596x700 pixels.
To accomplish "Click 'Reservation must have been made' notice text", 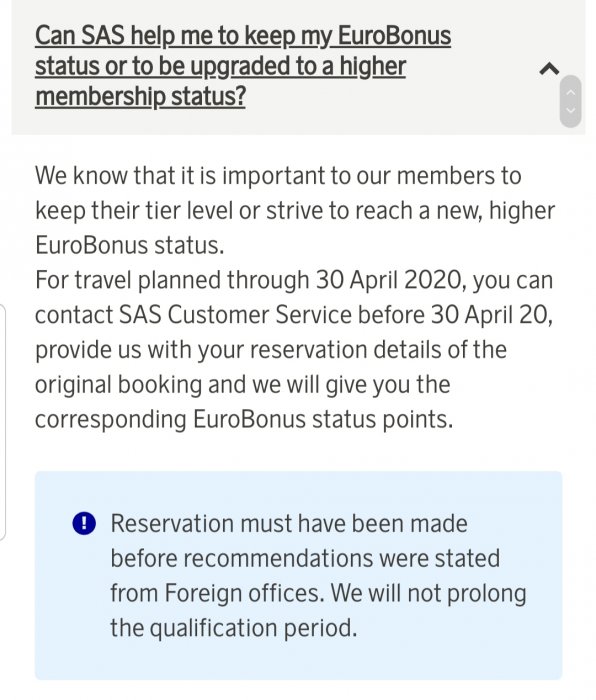I will pos(289,523).
